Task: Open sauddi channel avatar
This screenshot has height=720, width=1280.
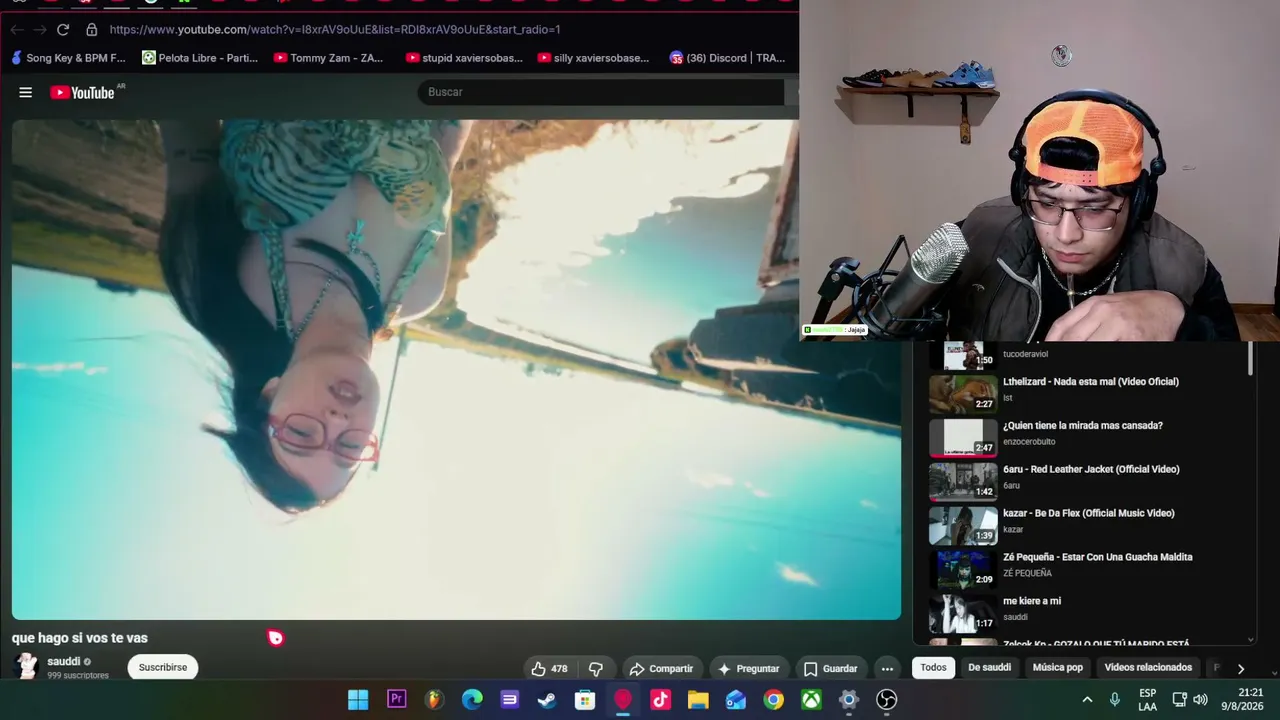Action: (27, 667)
